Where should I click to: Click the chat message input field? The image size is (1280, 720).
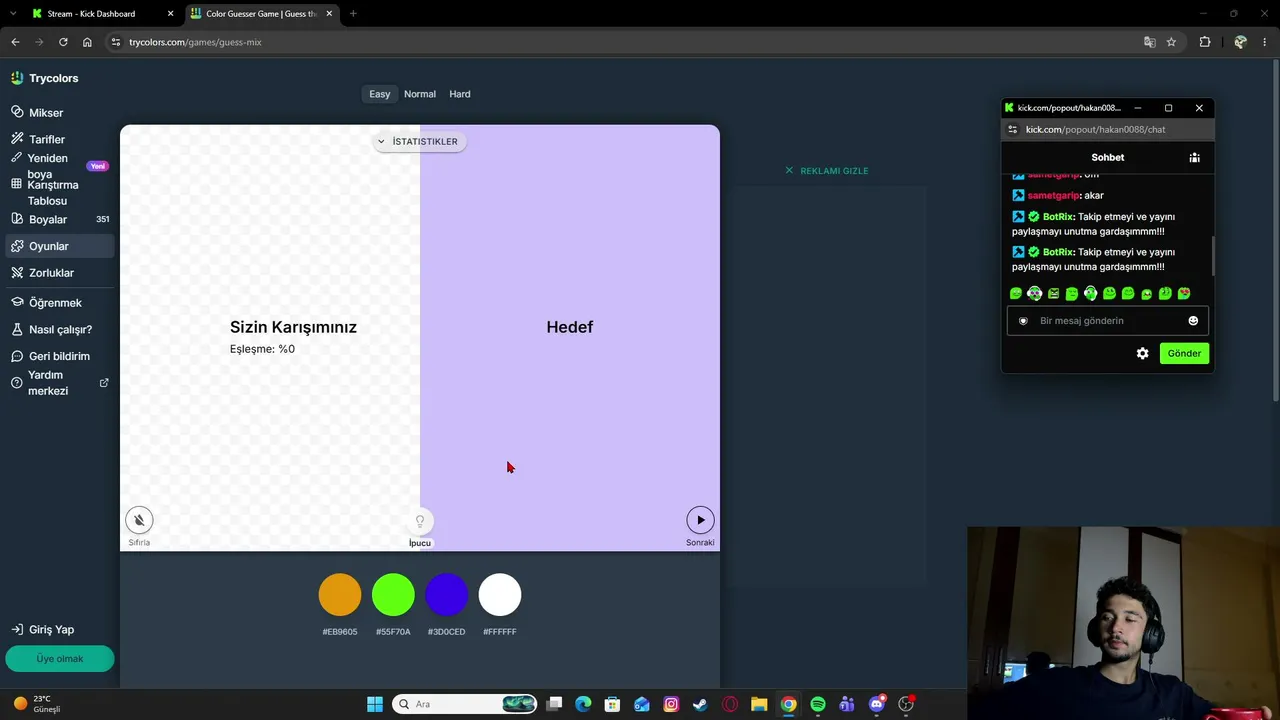1107,321
